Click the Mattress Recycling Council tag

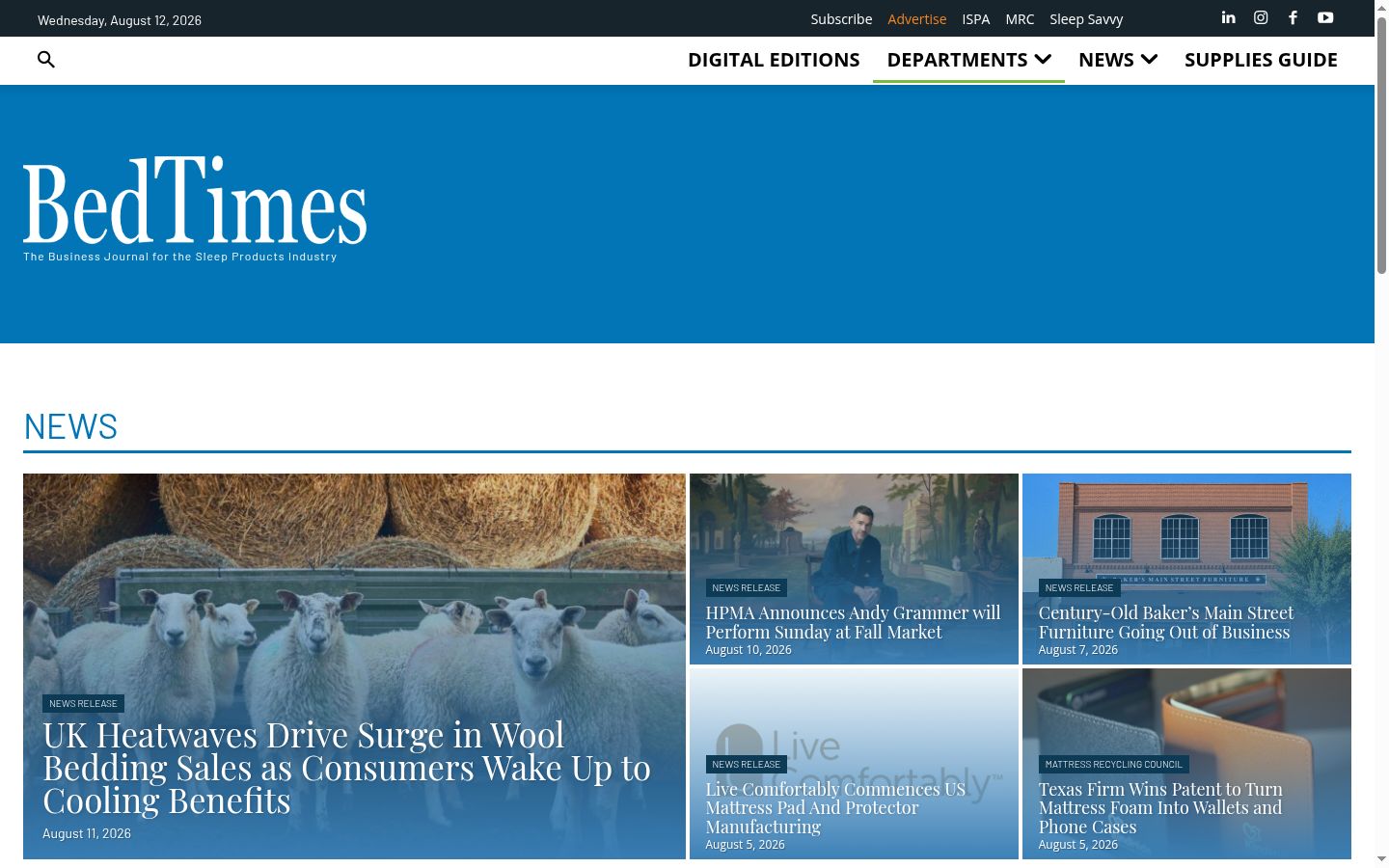click(x=1113, y=765)
